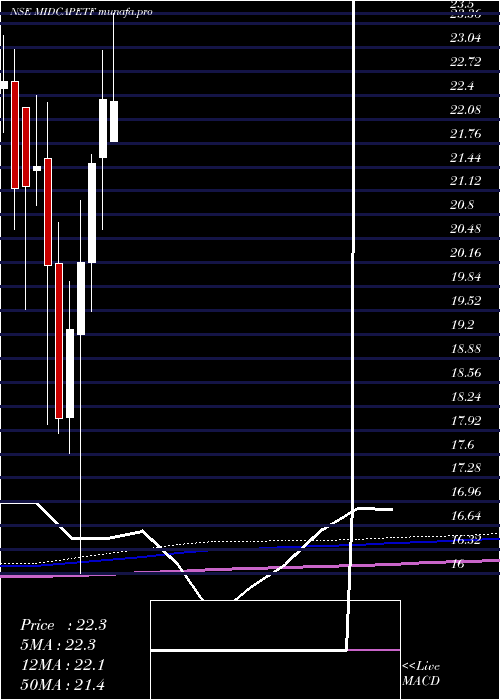The width and height of the screenshot is (500, 700).
Task: Click the 17.28 price axis label
Action: (466, 468)
